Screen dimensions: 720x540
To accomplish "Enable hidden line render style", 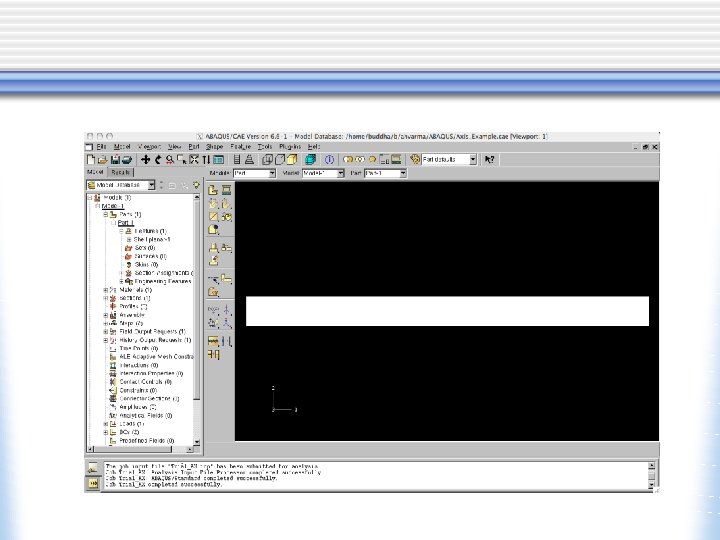I will pos(280,159).
